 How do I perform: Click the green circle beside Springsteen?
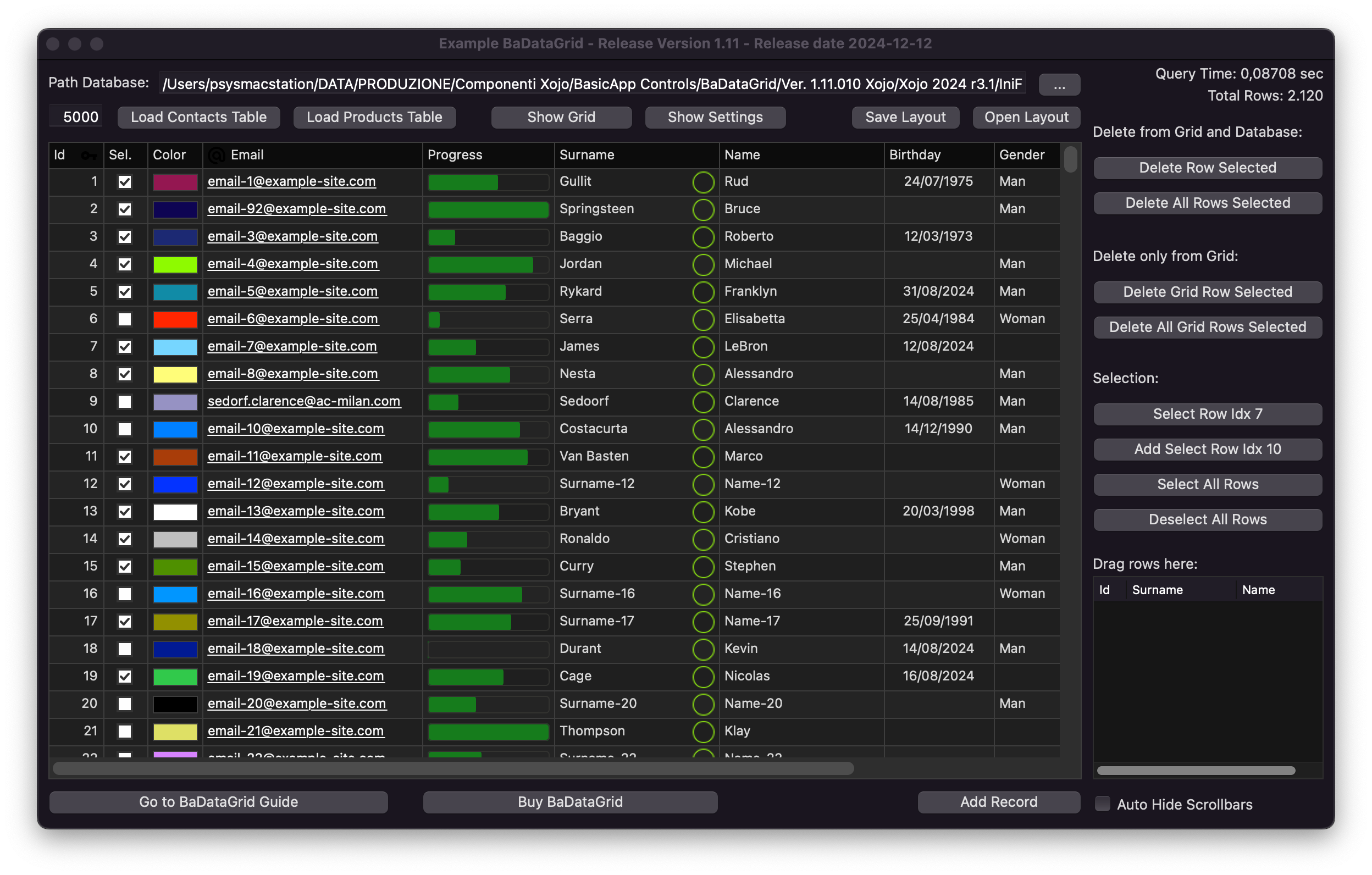[x=703, y=209]
